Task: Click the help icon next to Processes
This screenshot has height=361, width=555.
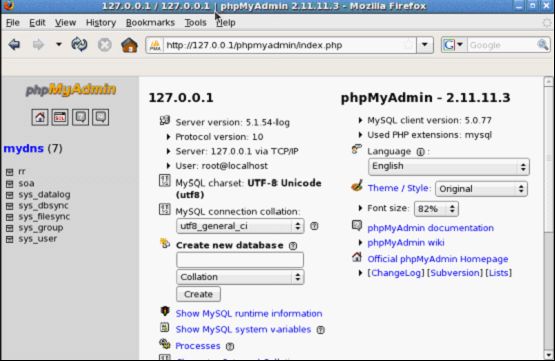Action: 230,346
